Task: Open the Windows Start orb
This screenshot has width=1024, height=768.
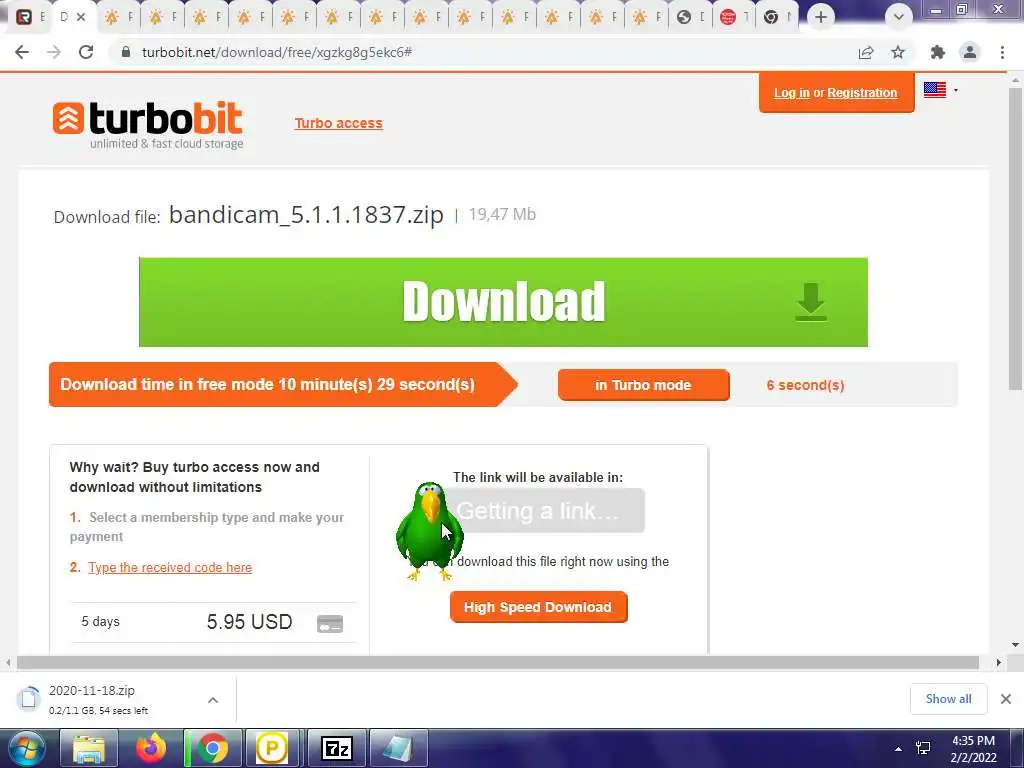Action: (x=25, y=748)
